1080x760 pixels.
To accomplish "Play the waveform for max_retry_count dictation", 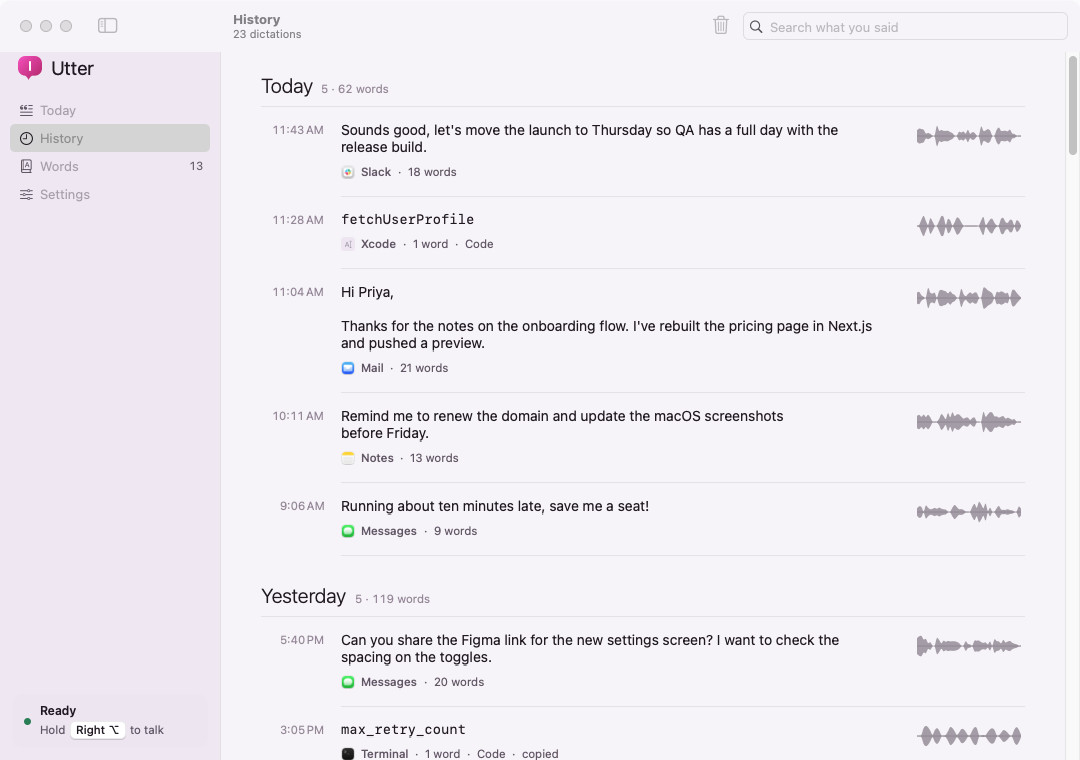I will pos(969,736).
